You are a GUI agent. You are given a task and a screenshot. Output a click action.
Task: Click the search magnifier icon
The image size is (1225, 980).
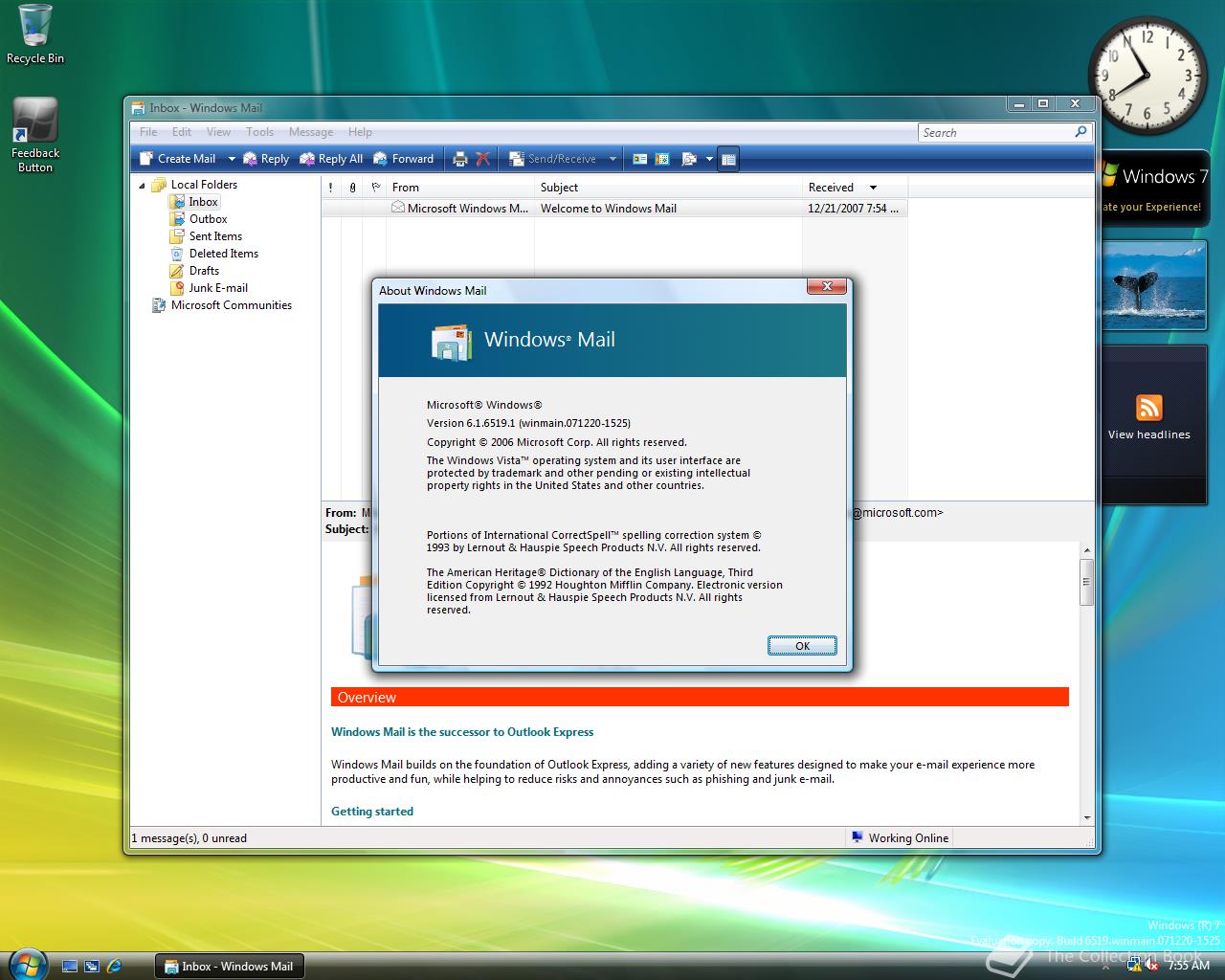tap(1081, 132)
